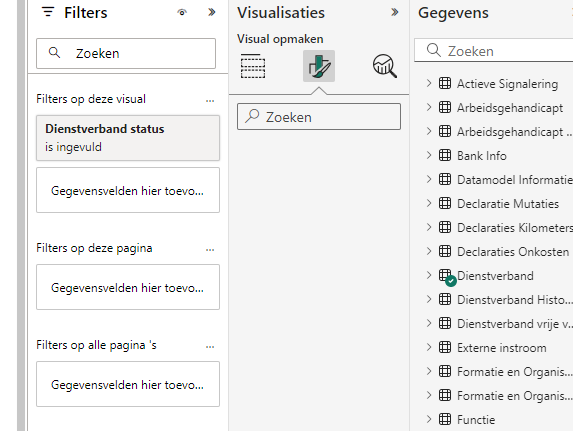
Task: Click the add data fields box under all-pages filters
Action: (x=128, y=384)
